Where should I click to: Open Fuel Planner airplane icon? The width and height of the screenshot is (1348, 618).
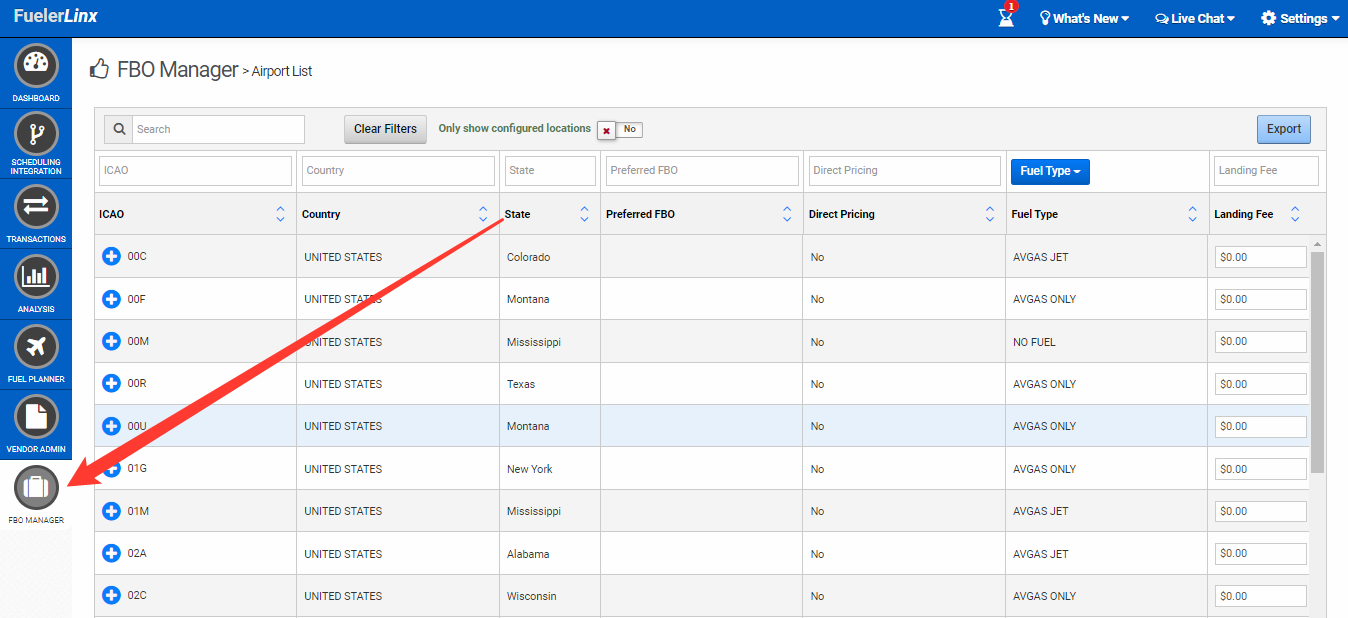(x=36, y=347)
